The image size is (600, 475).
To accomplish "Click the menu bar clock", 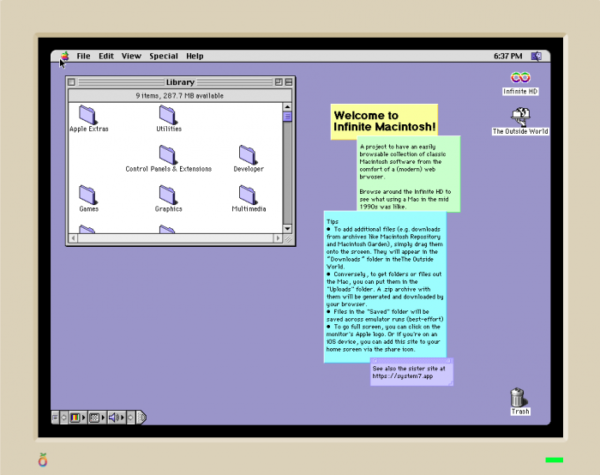I will tap(507, 56).
